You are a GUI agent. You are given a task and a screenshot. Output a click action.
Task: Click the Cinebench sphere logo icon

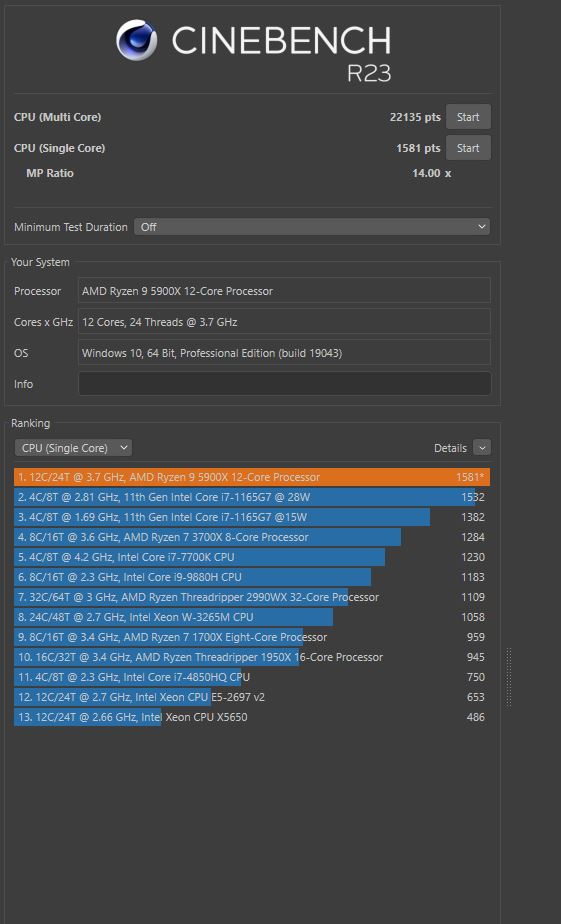point(137,40)
